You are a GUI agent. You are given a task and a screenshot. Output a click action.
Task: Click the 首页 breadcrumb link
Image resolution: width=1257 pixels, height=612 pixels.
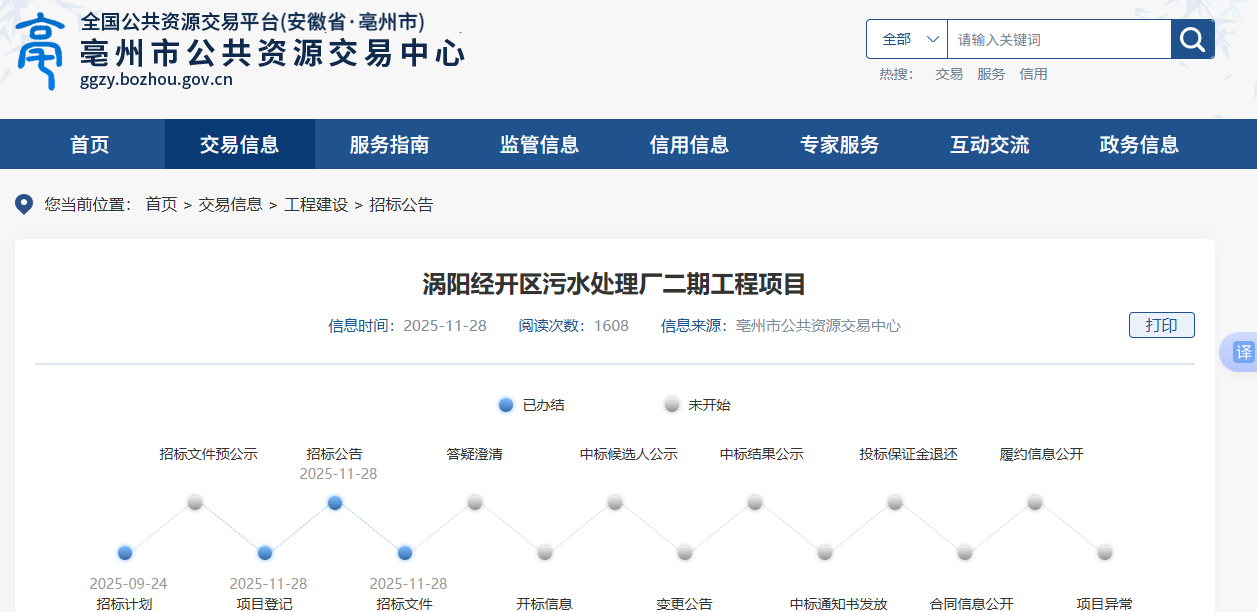pos(161,205)
